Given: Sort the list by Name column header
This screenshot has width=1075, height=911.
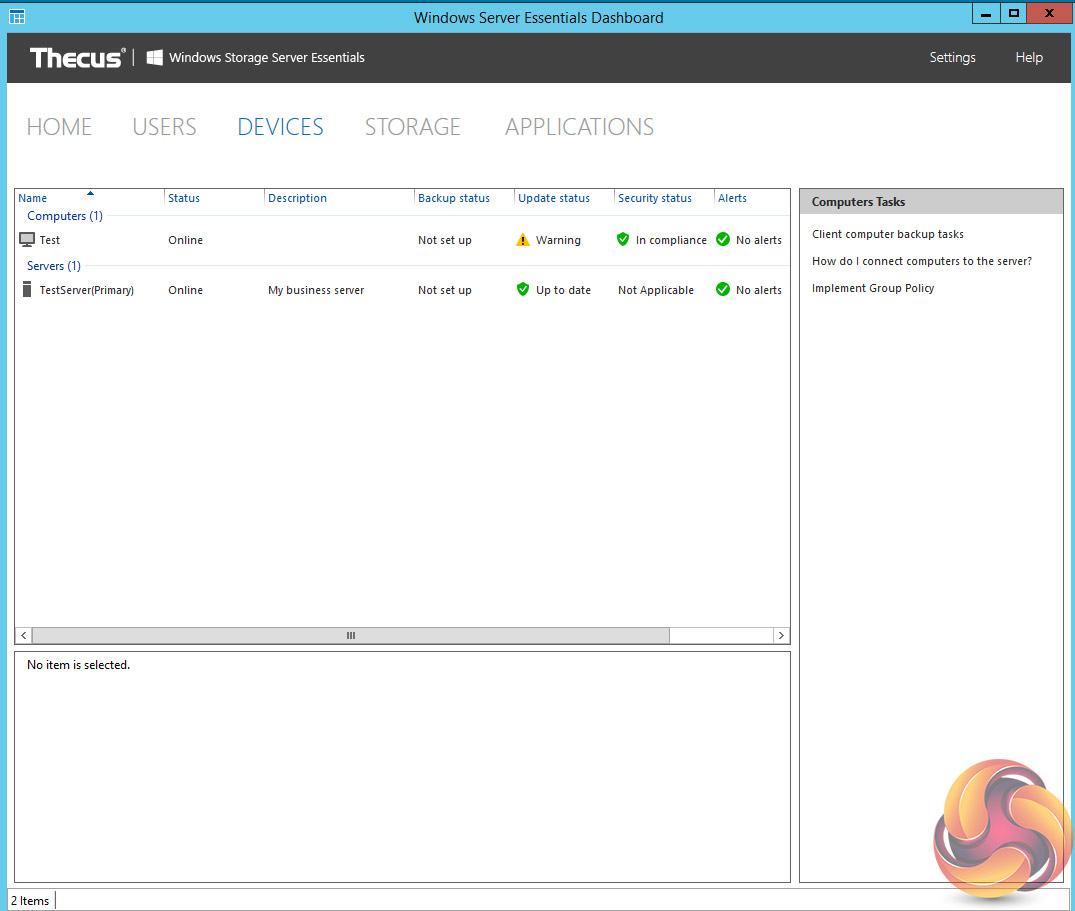Looking at the screenshot, I should click(33, 198).
